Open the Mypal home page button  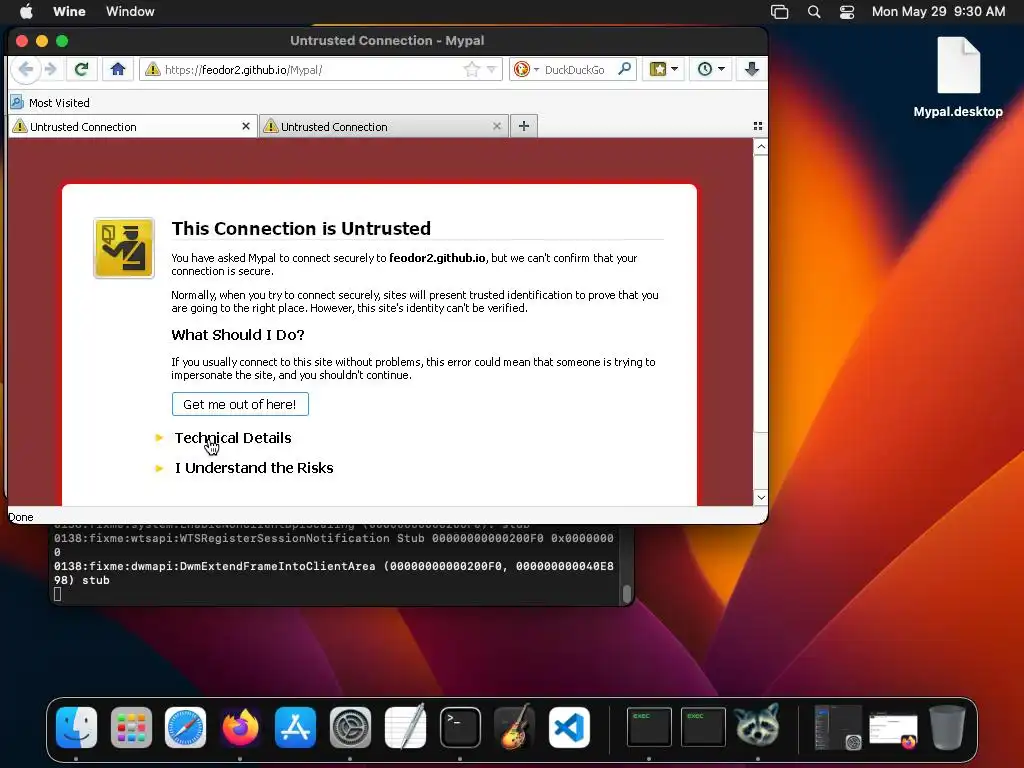pos(118,69)
